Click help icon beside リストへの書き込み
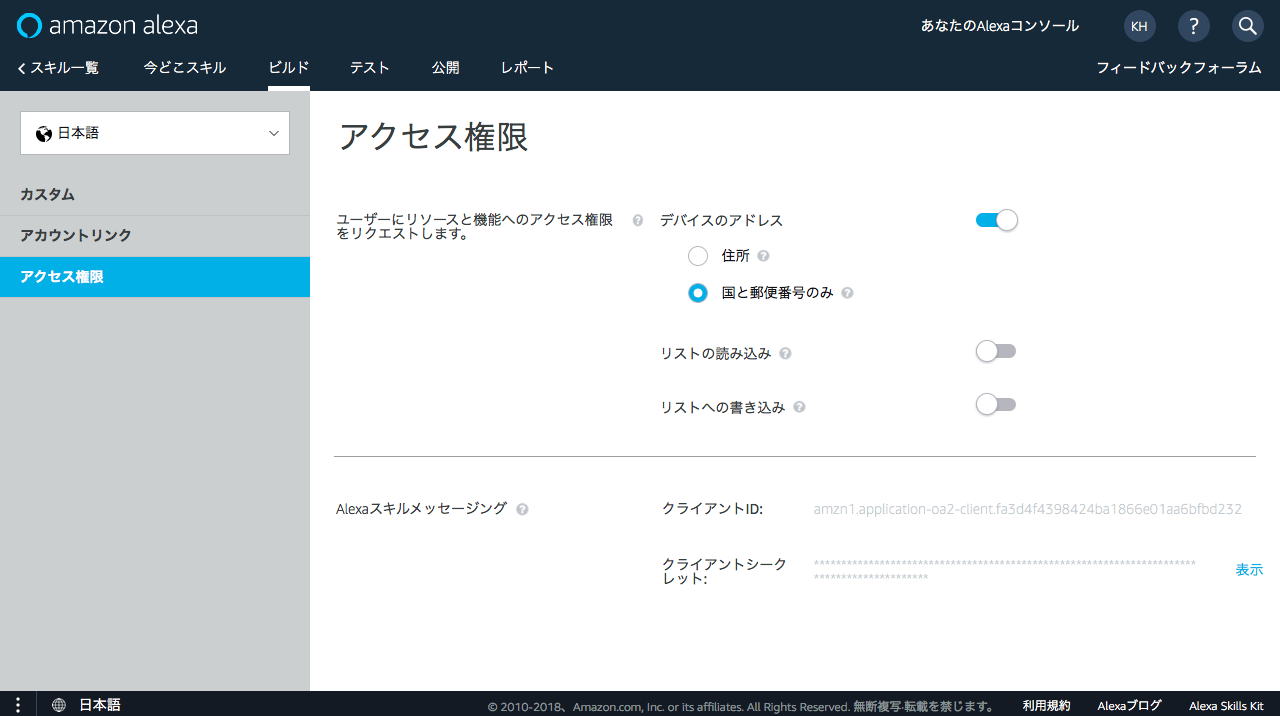This screenshot has width=1280, height=716. pyautogui.click(x=799, y=407)
